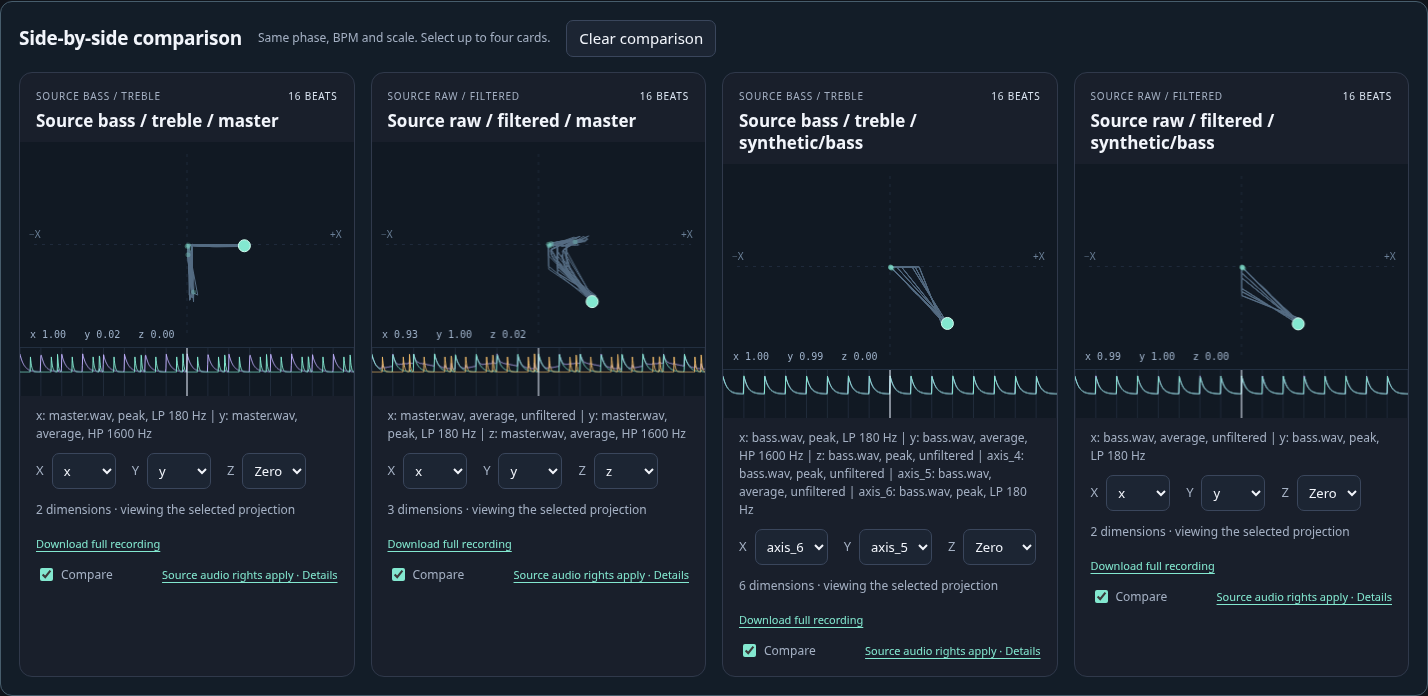Open Y axis dropdown on bass / treble / master card
1428x696 pixels.
(x=179, y=471)
